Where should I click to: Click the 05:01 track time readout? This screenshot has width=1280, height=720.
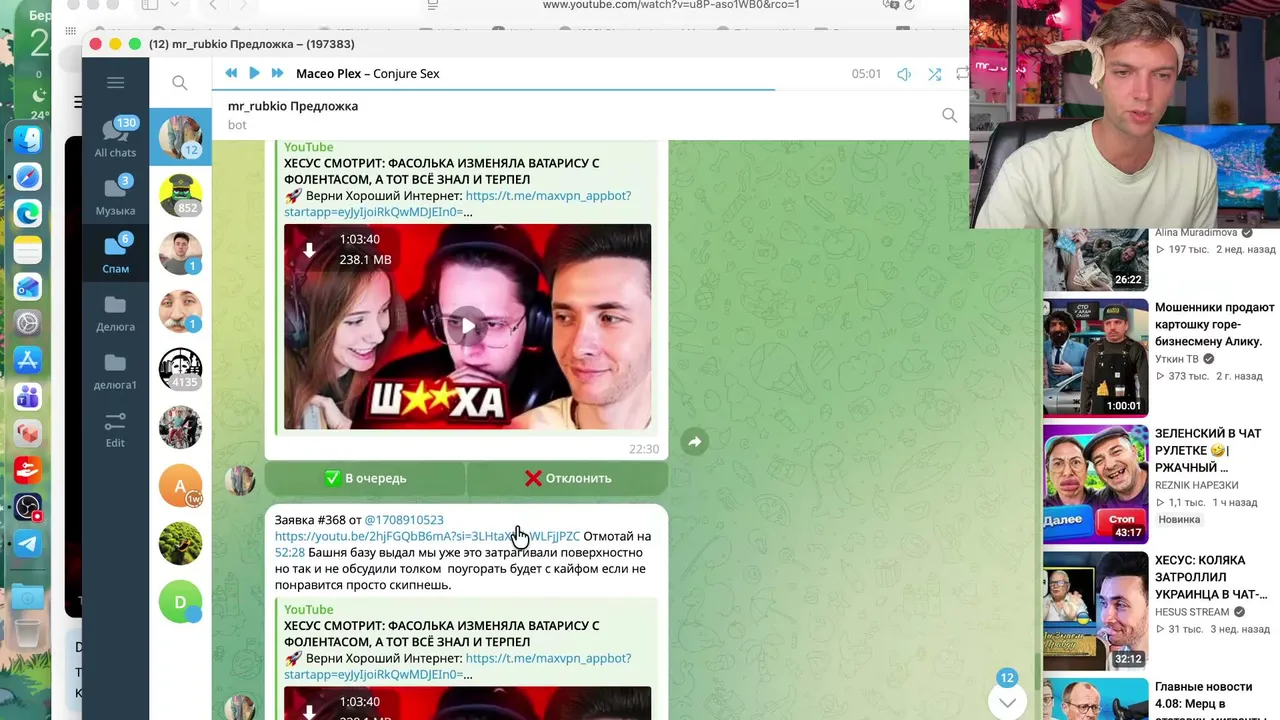coord(866,74)
